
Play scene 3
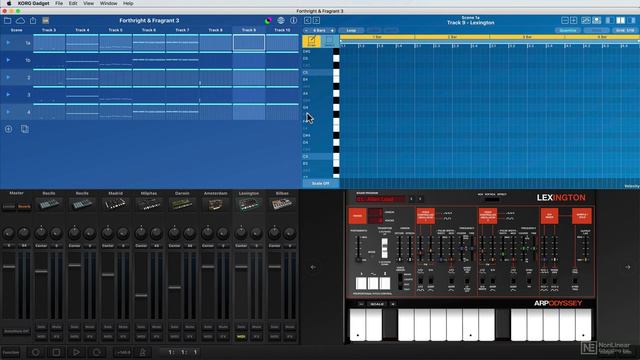[8, 94]
